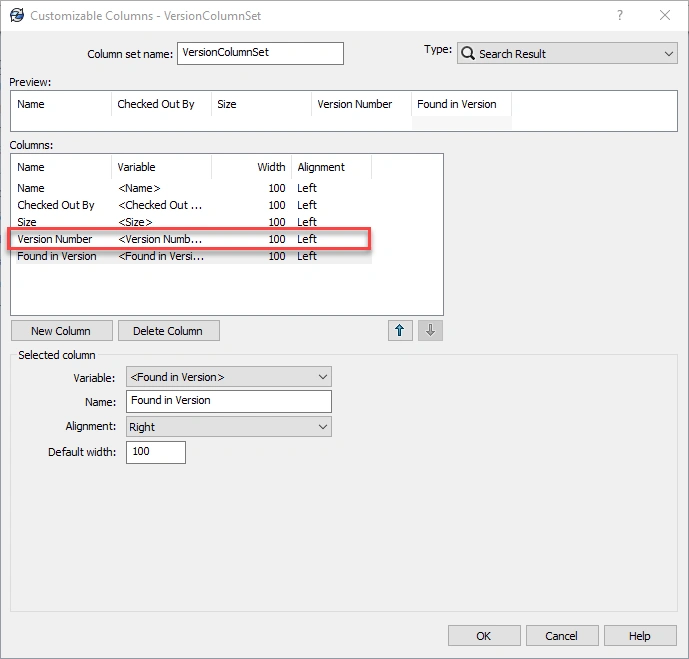Click Size header in Preview
This screenshot has height=659, width=689.
[x=261, y=104]
